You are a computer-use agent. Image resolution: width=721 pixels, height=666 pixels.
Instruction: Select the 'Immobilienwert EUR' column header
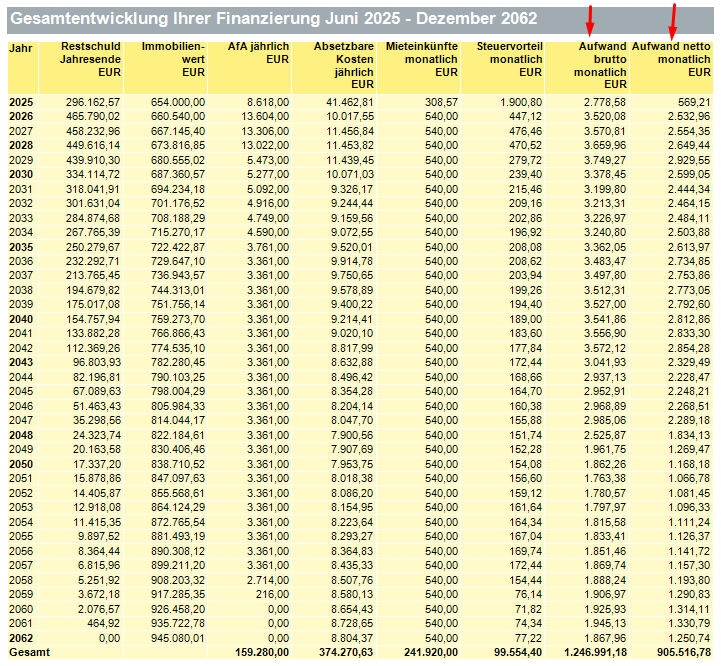[x=173, y=59]
